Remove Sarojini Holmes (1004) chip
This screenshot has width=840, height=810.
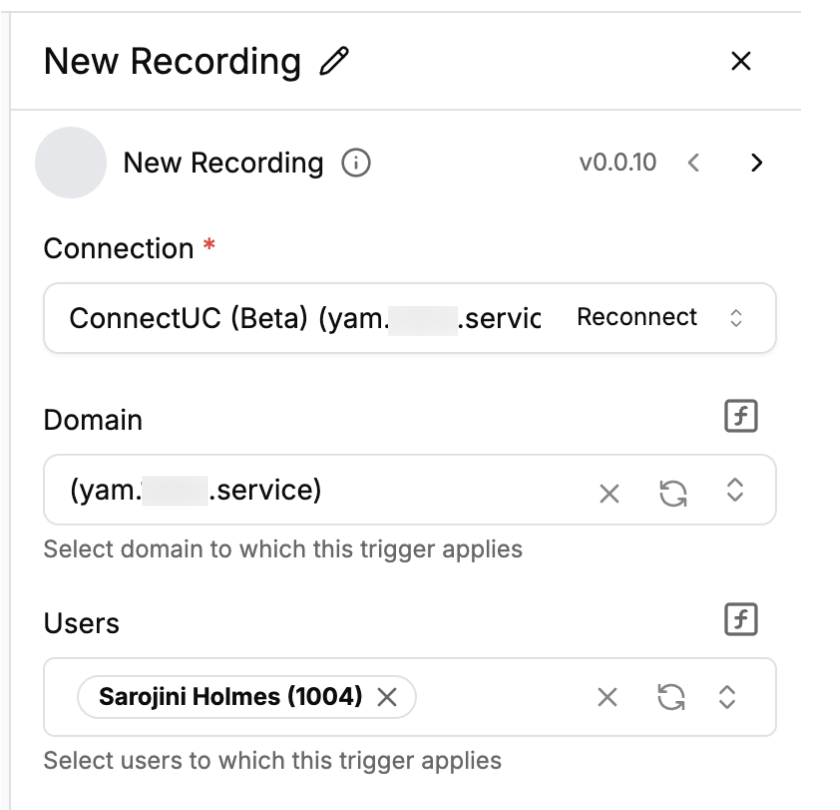[387, 697]
